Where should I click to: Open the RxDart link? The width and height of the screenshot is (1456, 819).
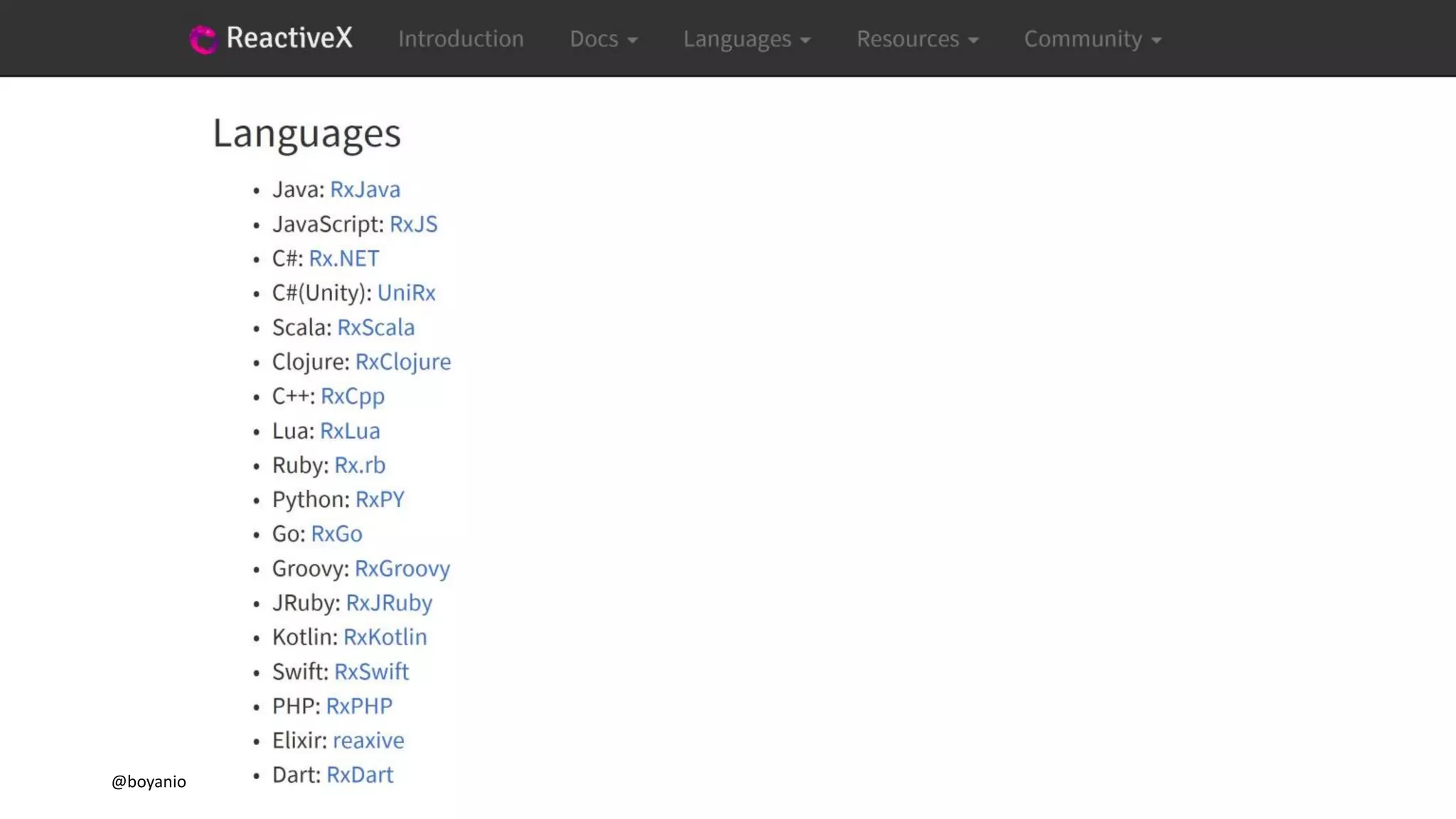359,775
